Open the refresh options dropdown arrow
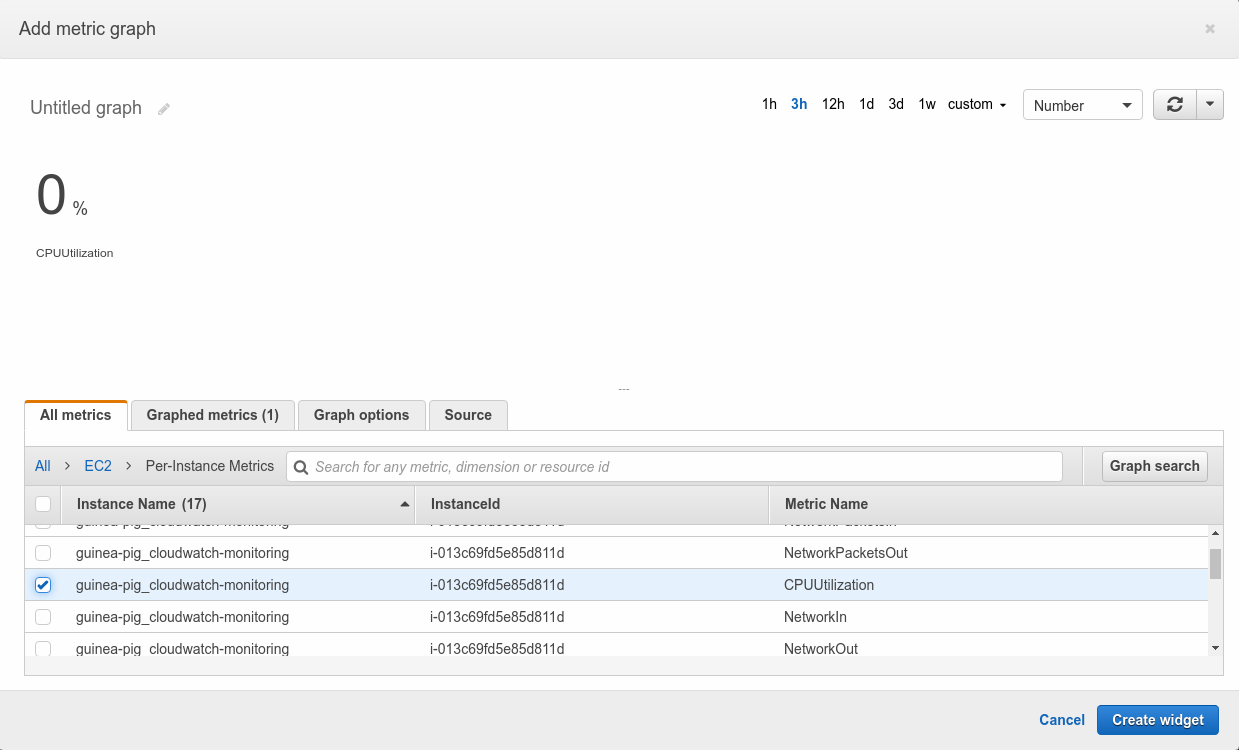The width and height of the screenshot is (1239, 750). (1210, 105)
